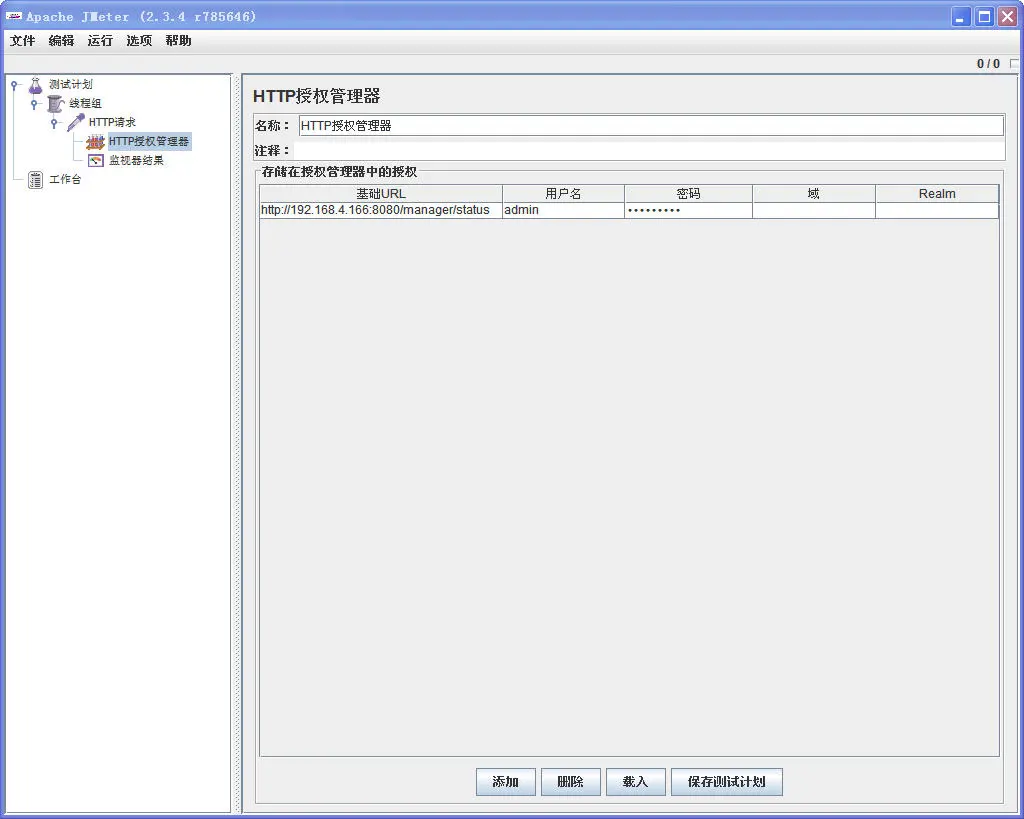Click the empty 域 cell in admin row
1024x819 pixels.
[x=814, y=210]
